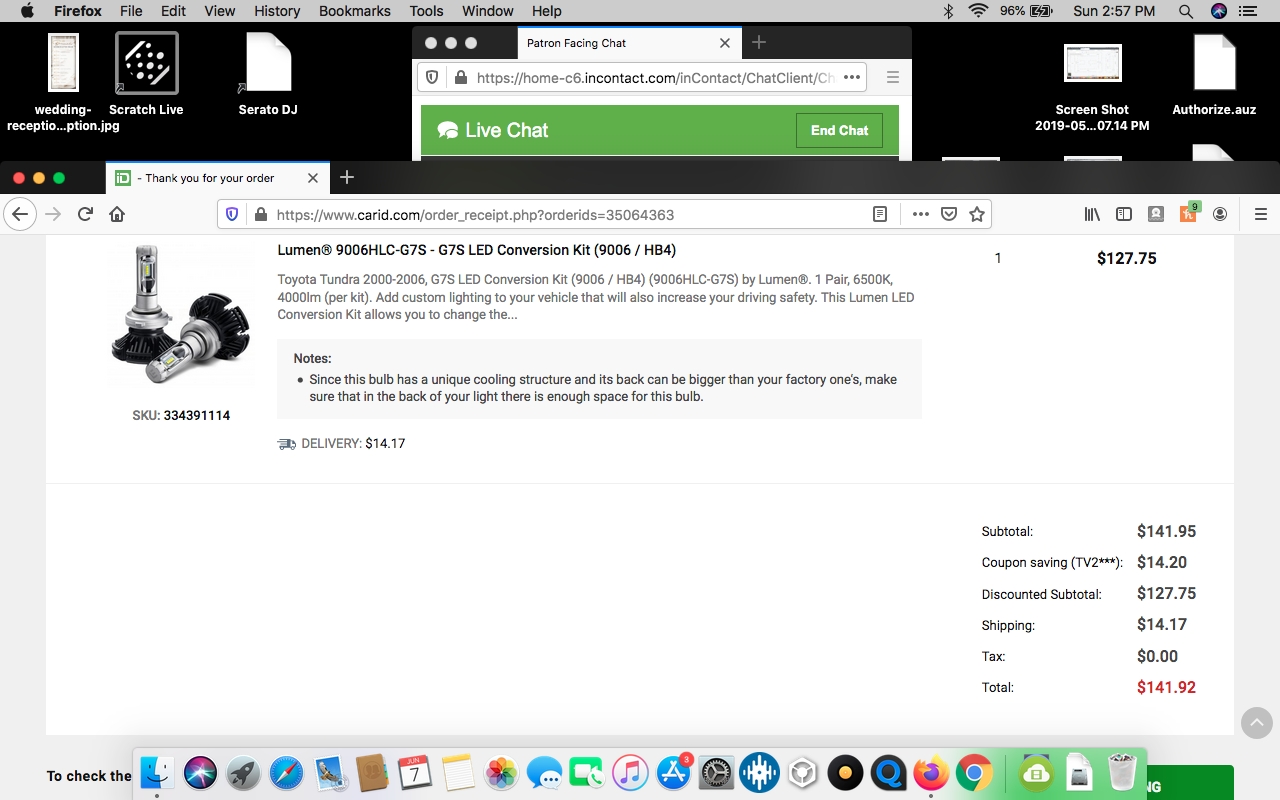The height and width of the screenshot is (800, 1280).
Task: Open Firefox account icon
Action: [x=1220, y=214]
